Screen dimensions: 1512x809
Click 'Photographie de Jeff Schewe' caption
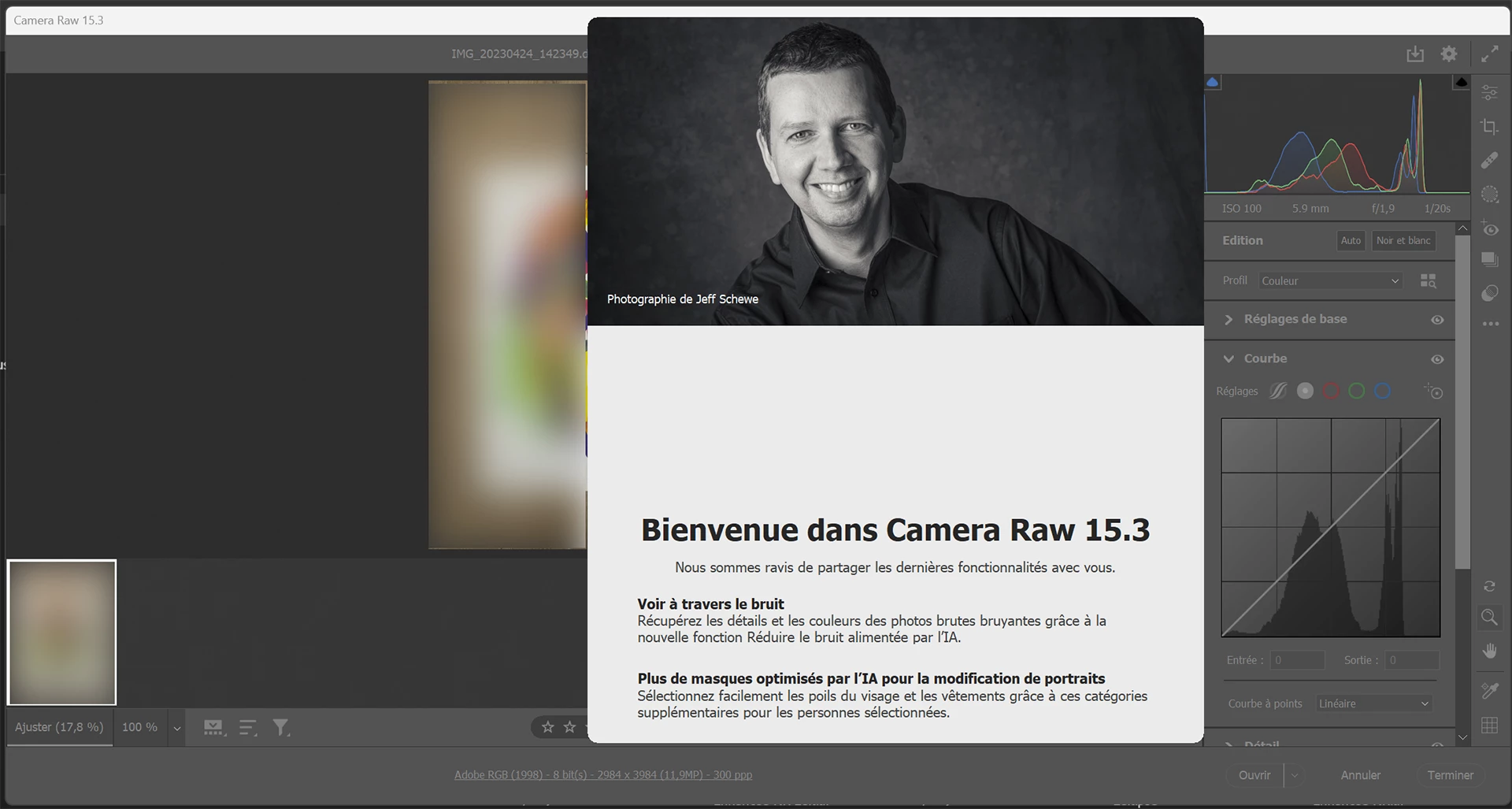tap(683, 299)
